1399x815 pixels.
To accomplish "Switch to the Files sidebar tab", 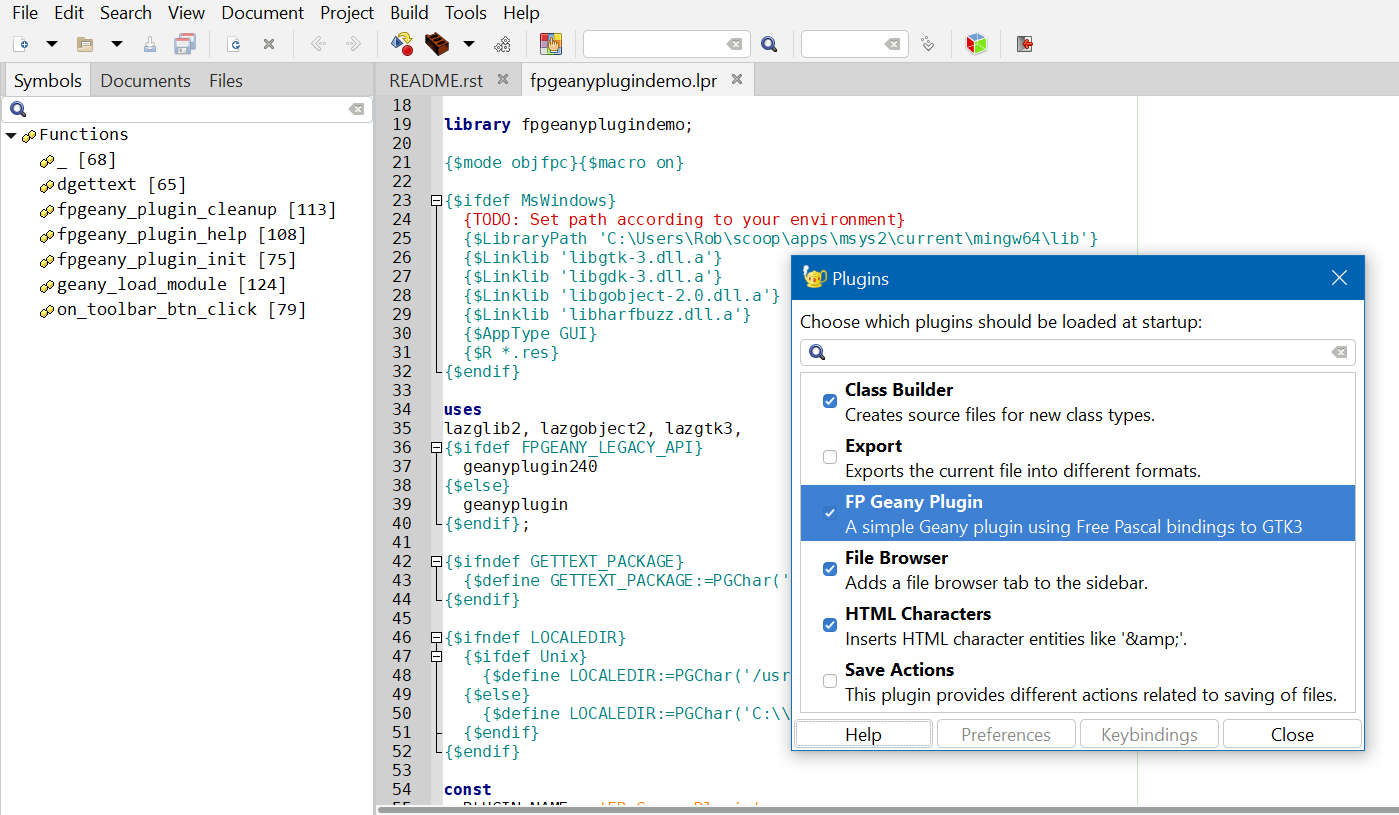I will tap(226, 81).
